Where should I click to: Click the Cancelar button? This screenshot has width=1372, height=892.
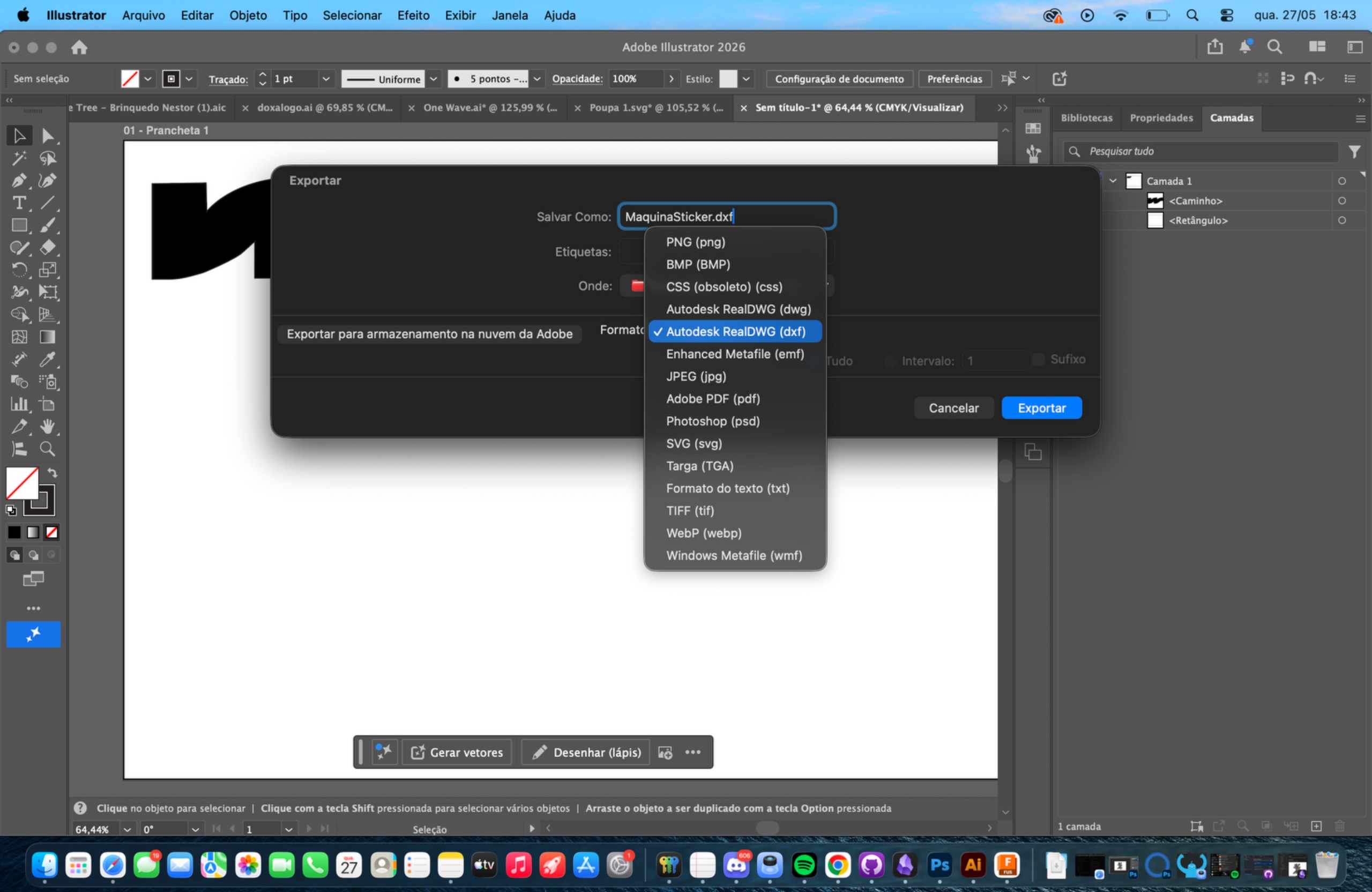953,407
